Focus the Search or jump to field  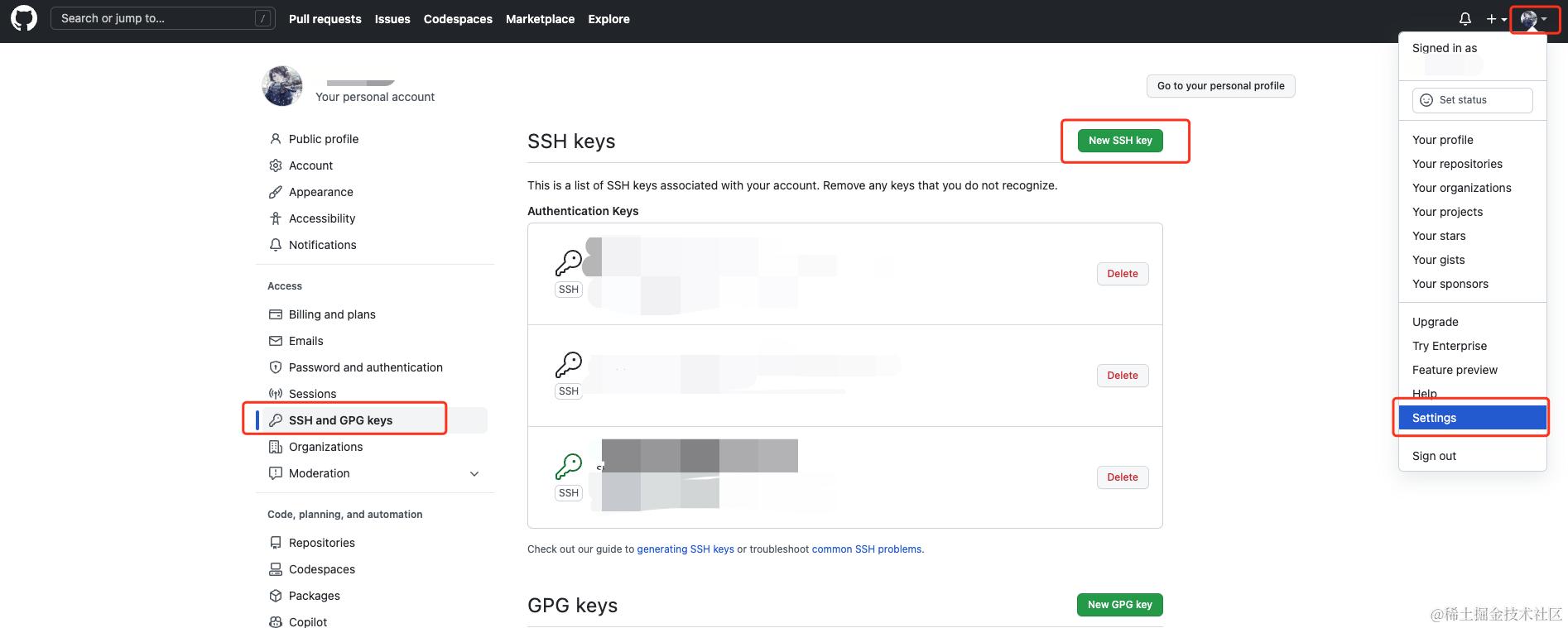pyautogui.click(x=162, y=18)
